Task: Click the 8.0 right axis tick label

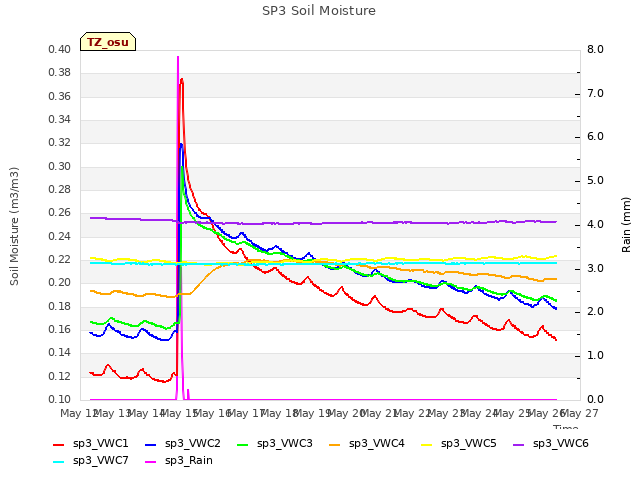Action: coord(595,50)
